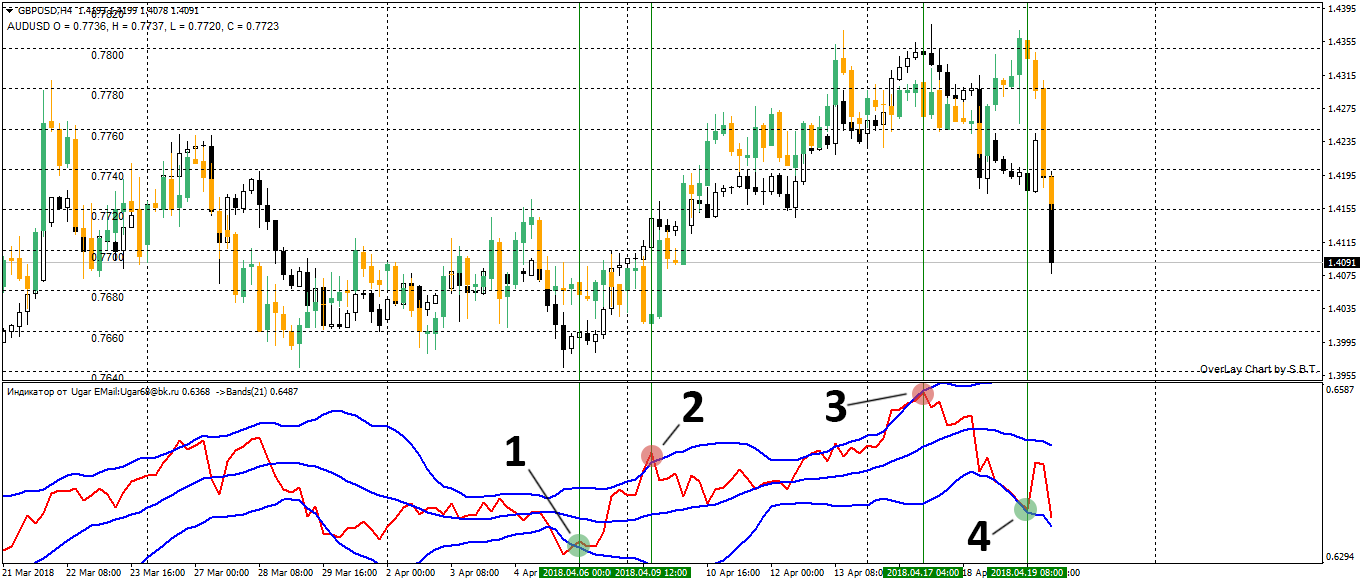Click the 0.7800 AUDUSD overlay level label
This screenshot has width=1362, height=584.
[x=109, y=55]
